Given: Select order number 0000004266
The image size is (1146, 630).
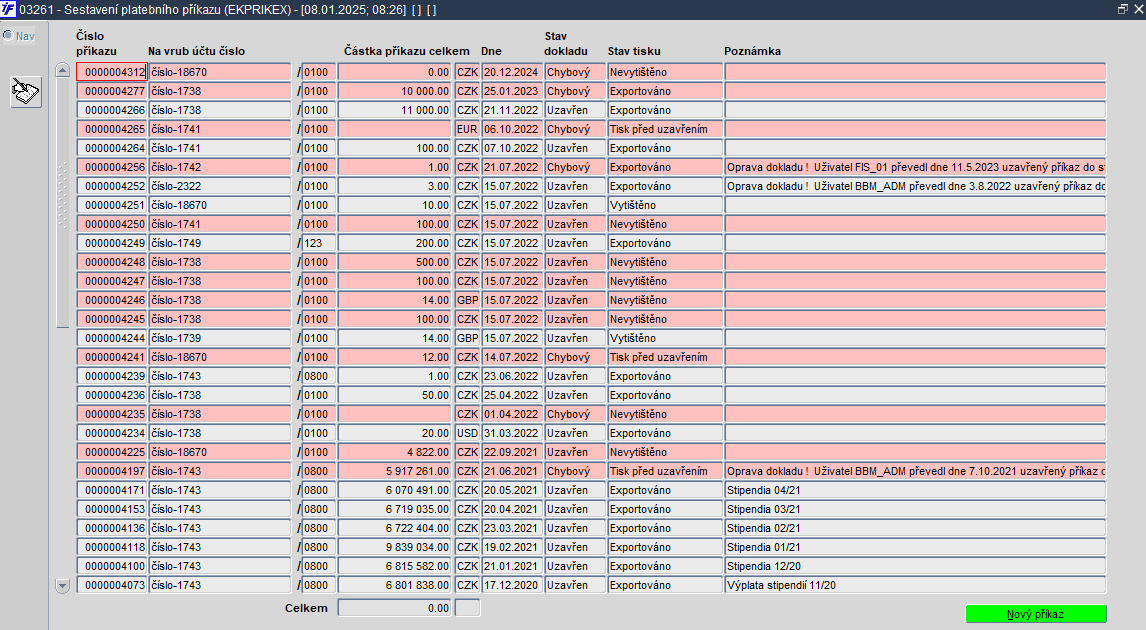Looking at the screenshot, I should pyautogui.click(x=112, y=110).
